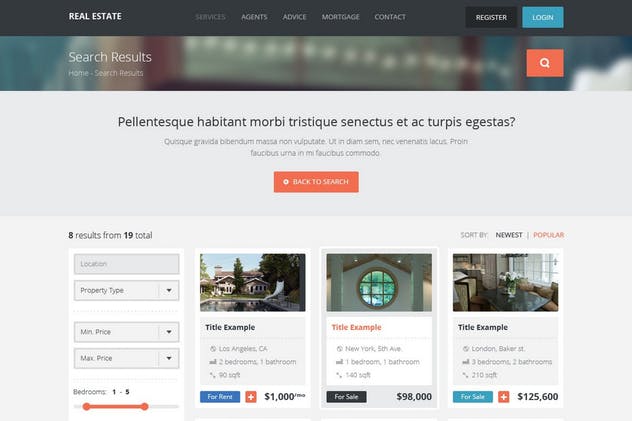This screenshot has height=421, width=632.
Task: Click location icon next to Los Angeles, CA
Action: [213, 348]
